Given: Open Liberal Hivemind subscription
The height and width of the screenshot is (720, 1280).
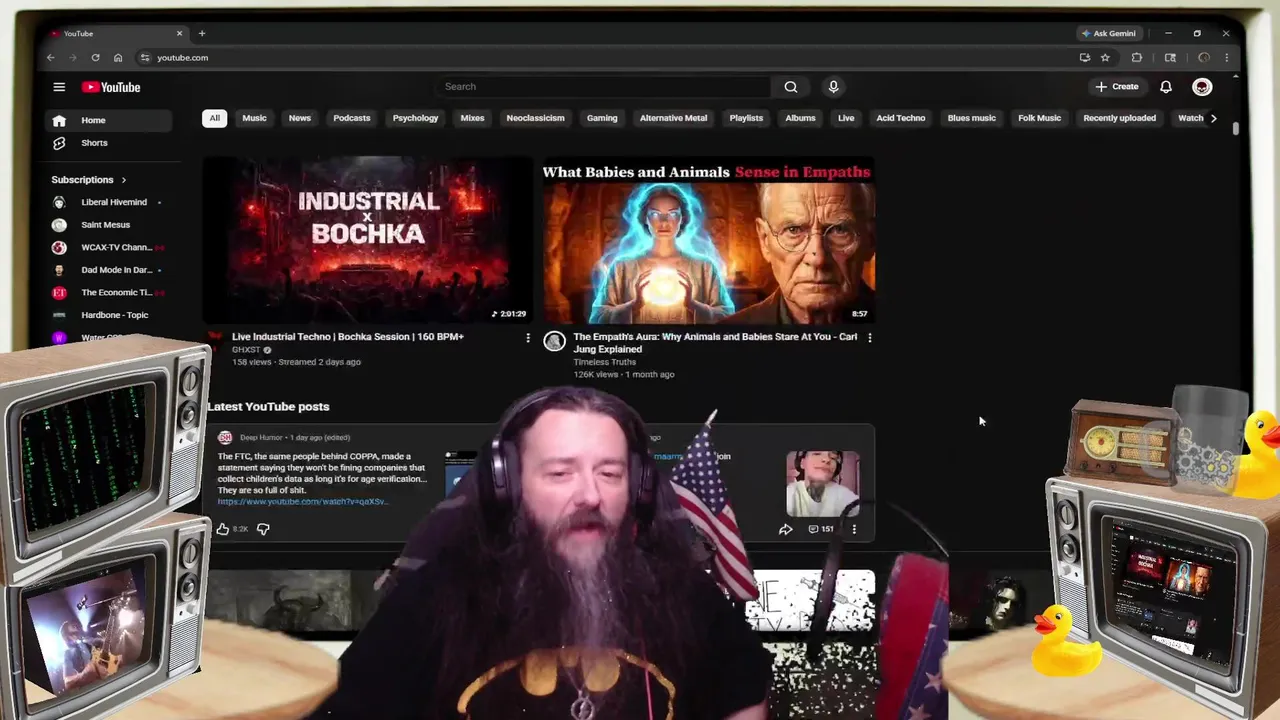Looking at the screenshot, I should click(111, 202).
